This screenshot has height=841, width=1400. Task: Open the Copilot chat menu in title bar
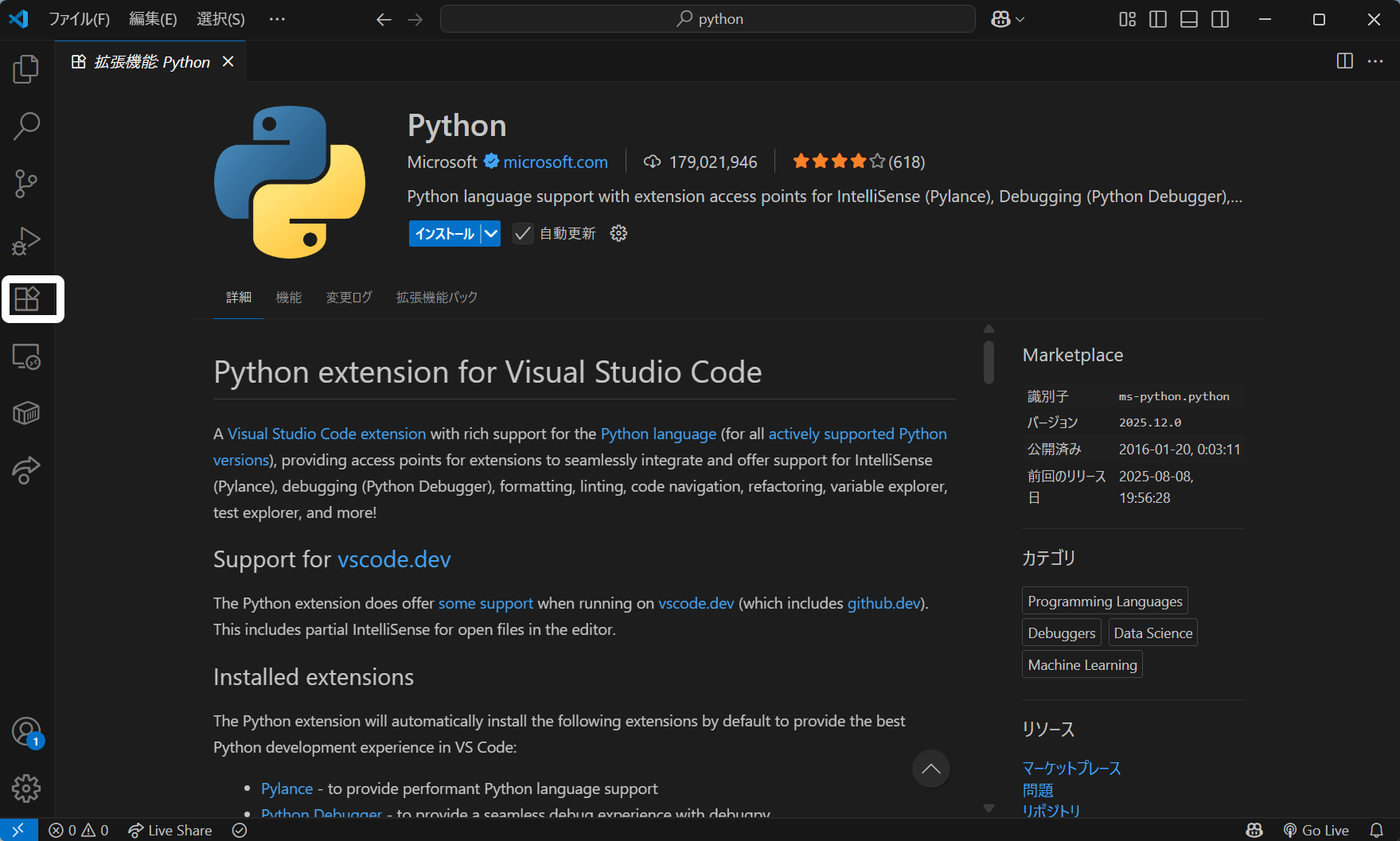coord(1008,19)
